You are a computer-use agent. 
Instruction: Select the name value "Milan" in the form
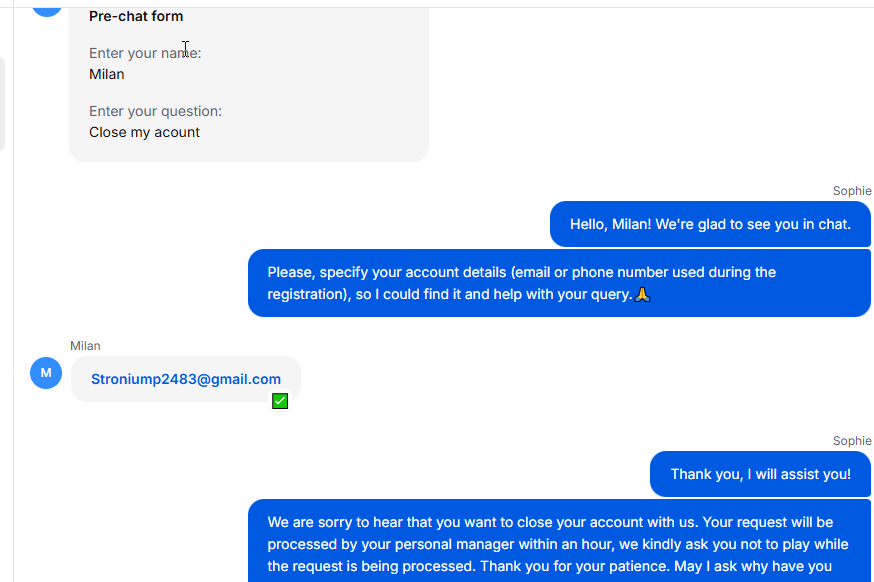point(107,74)
